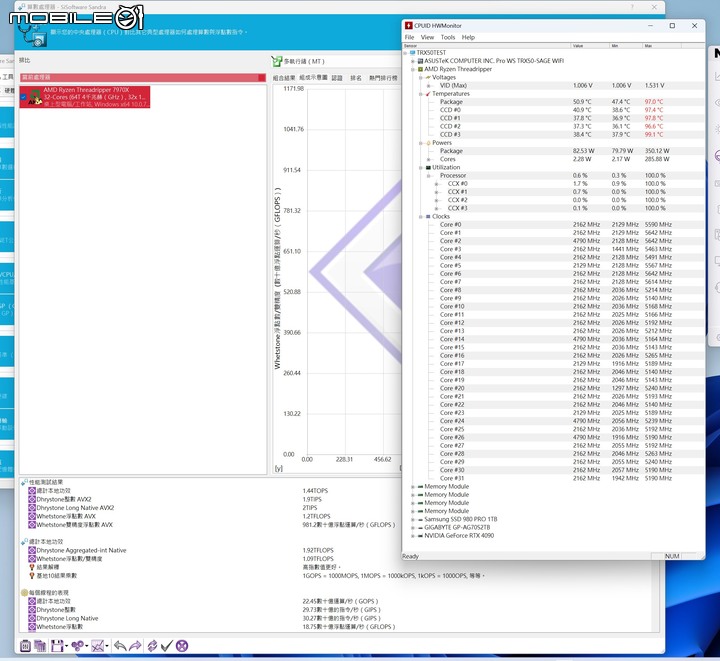Switch to the 組成示意圖 tab in Sandra

pos(314,78)
